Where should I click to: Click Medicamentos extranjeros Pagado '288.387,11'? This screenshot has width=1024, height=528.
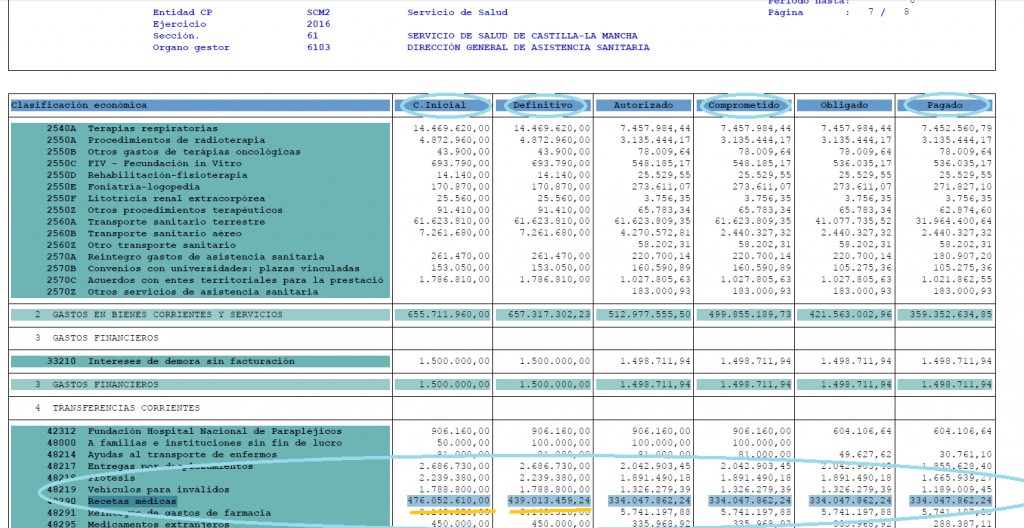[x=962, y=524]
